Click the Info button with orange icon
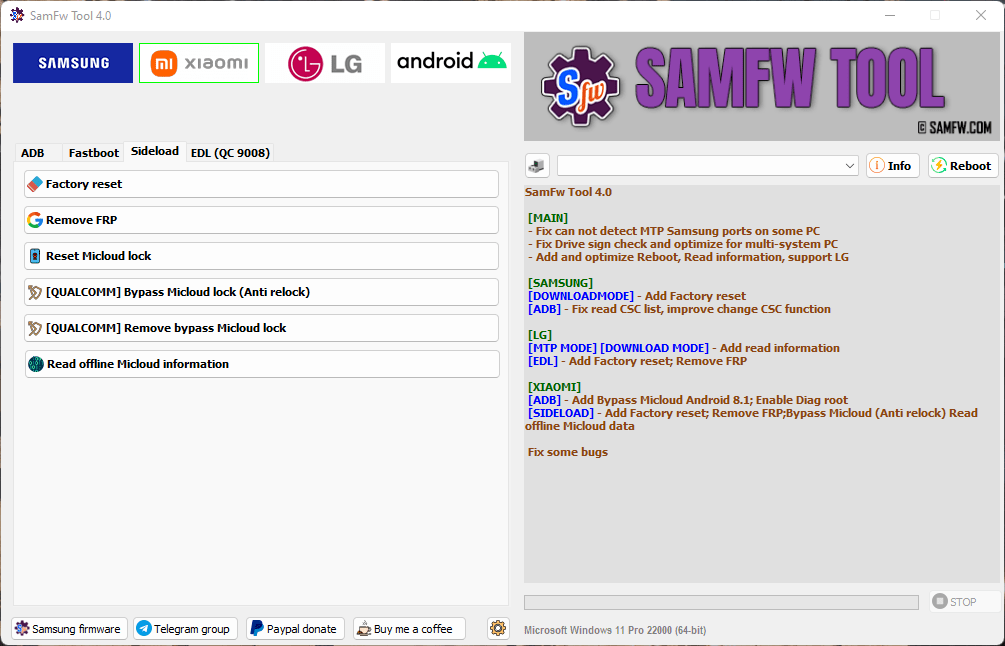1005x646 pixels. [893, 166]
